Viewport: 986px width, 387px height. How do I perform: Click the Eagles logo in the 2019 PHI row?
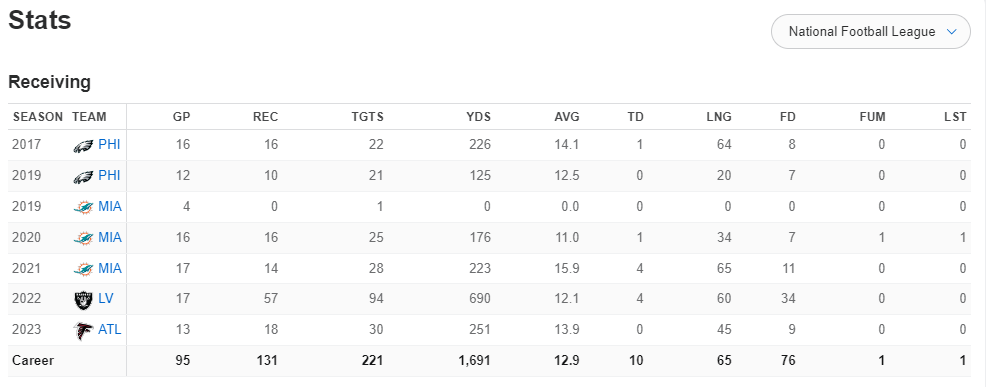(83, 176)
